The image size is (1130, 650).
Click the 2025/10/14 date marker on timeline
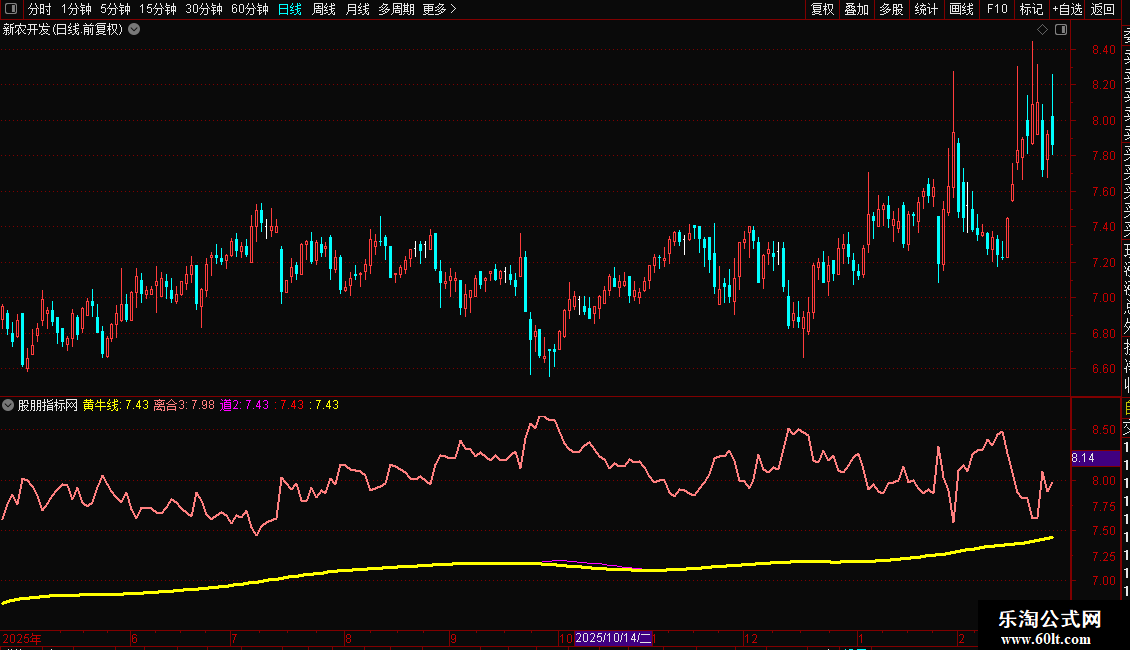[613, 638]
